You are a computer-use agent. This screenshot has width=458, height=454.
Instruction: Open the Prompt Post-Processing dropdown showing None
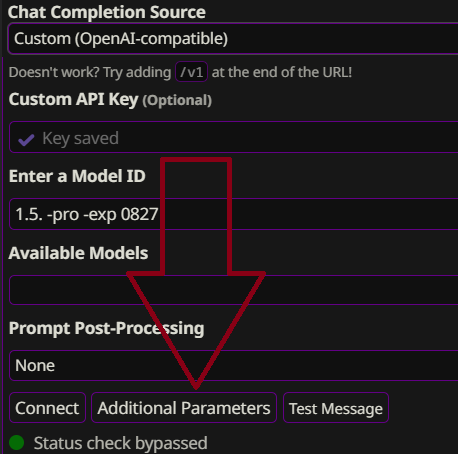coord(233,365)
